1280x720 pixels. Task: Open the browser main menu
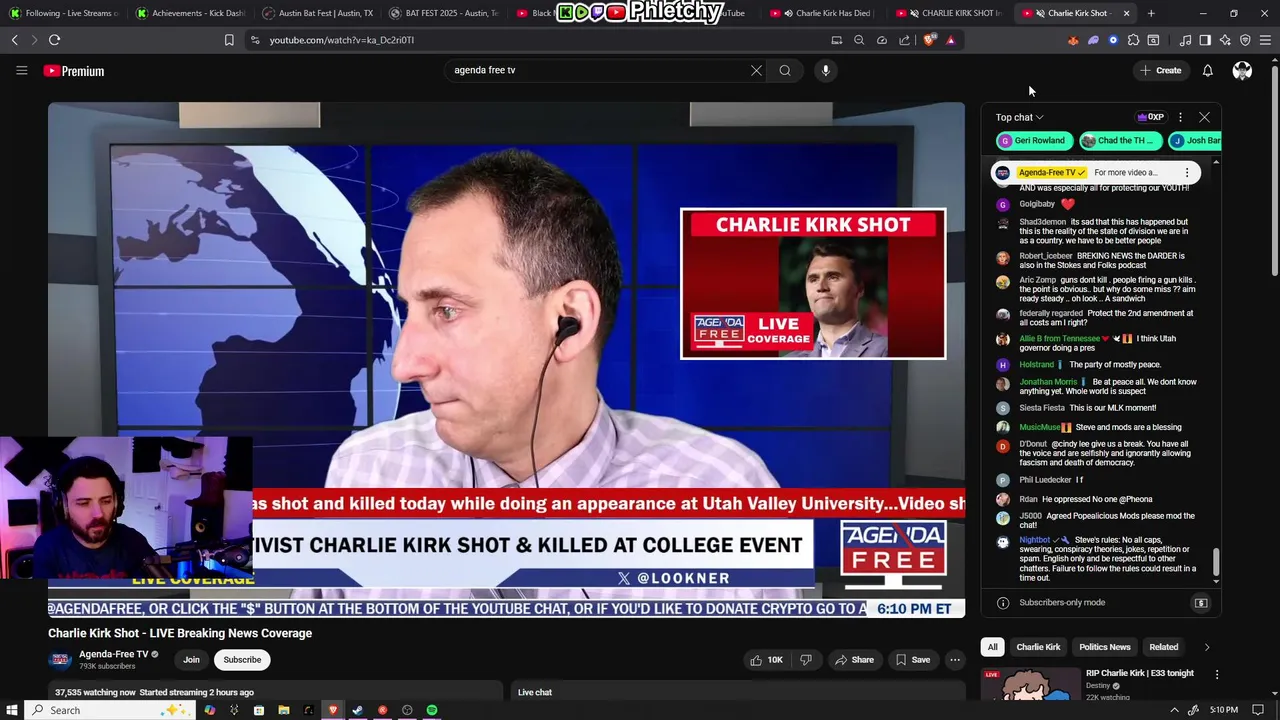[x=1265, y=40]
